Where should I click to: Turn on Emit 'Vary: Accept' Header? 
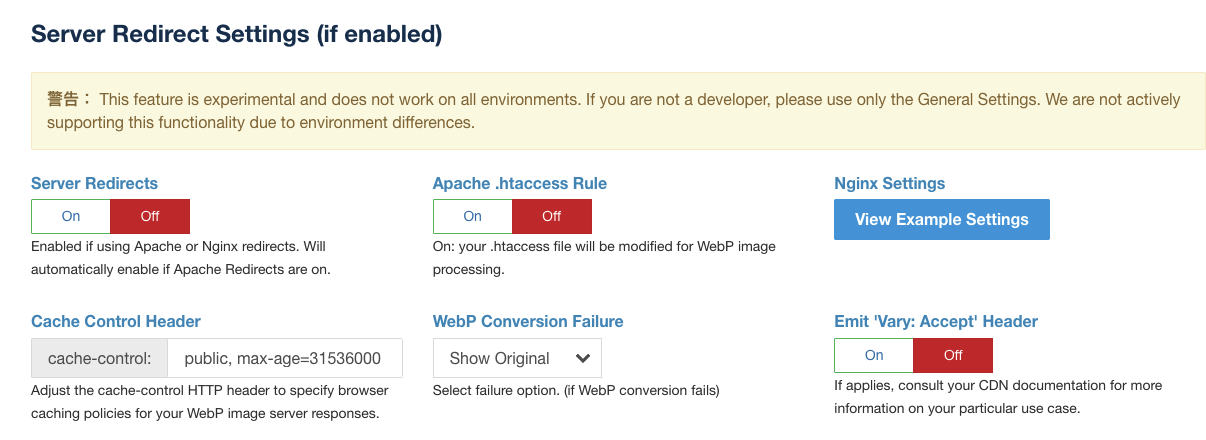coord(874,355)
